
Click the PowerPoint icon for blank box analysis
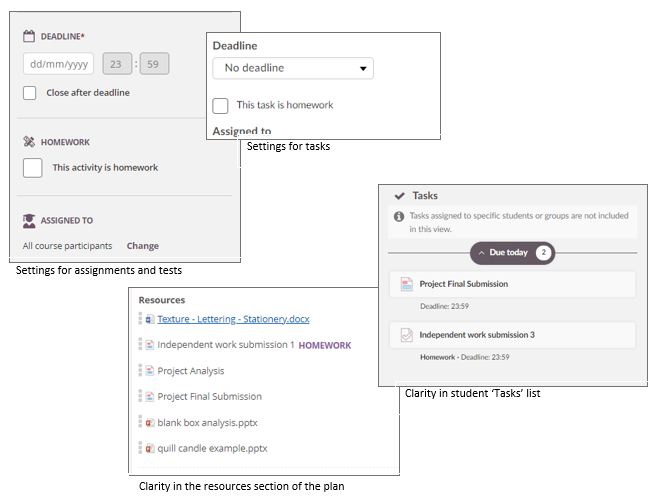pos(149,423)
